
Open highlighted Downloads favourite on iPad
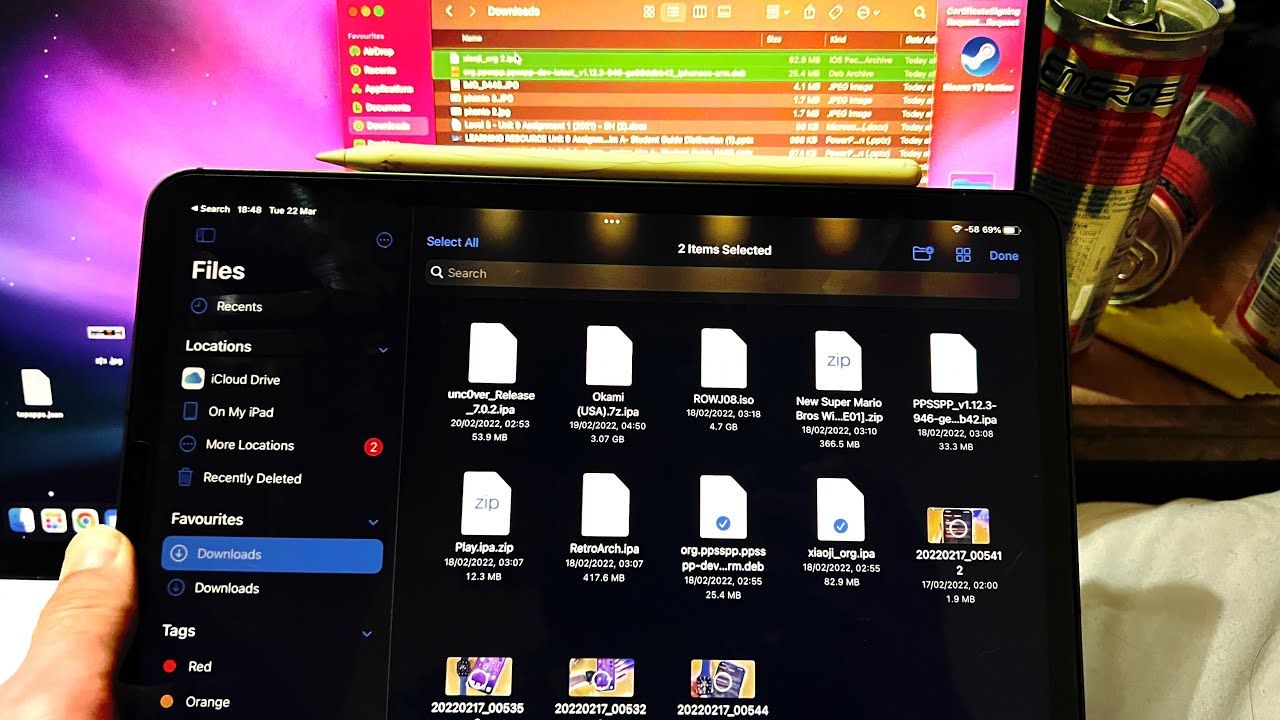click(x=272, y=555)
